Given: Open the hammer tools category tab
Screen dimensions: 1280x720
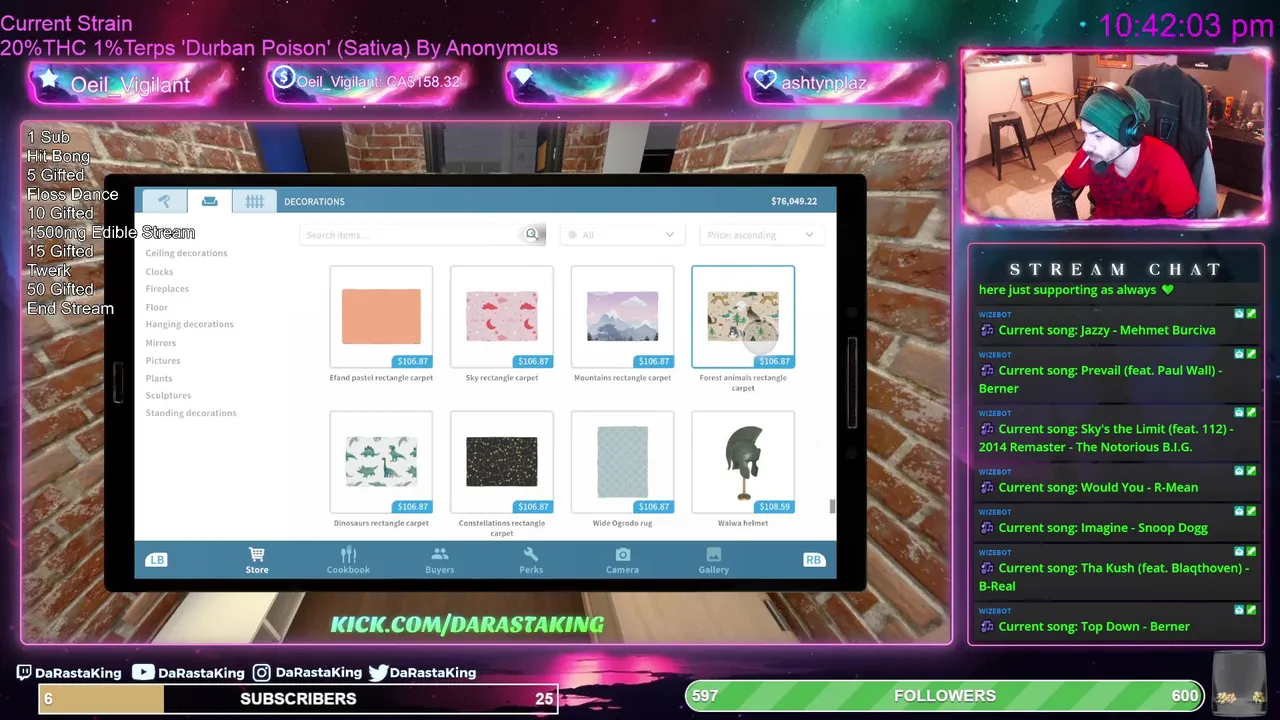Looking at the screenshot, I should coord(164,201).
